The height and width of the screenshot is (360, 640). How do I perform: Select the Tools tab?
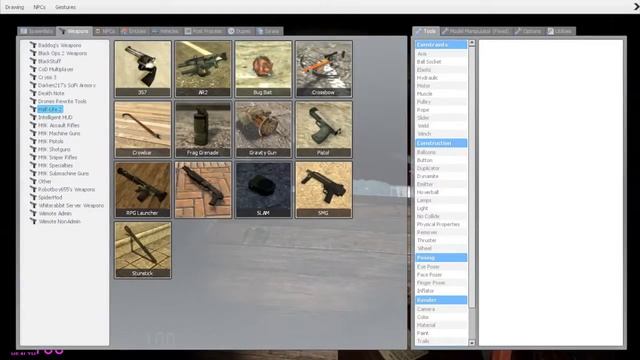(426, 31)
